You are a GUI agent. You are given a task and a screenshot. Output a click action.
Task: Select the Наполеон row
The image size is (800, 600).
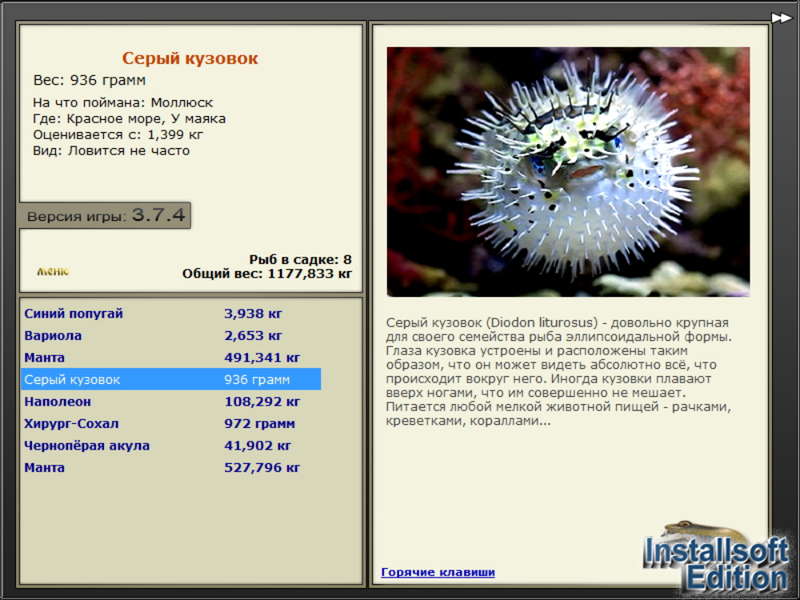(171, 401)
